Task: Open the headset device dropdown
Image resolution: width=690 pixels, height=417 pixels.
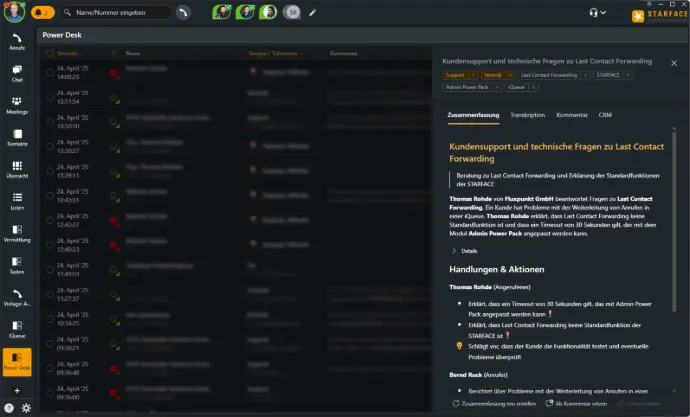Action: click(598, 12)
